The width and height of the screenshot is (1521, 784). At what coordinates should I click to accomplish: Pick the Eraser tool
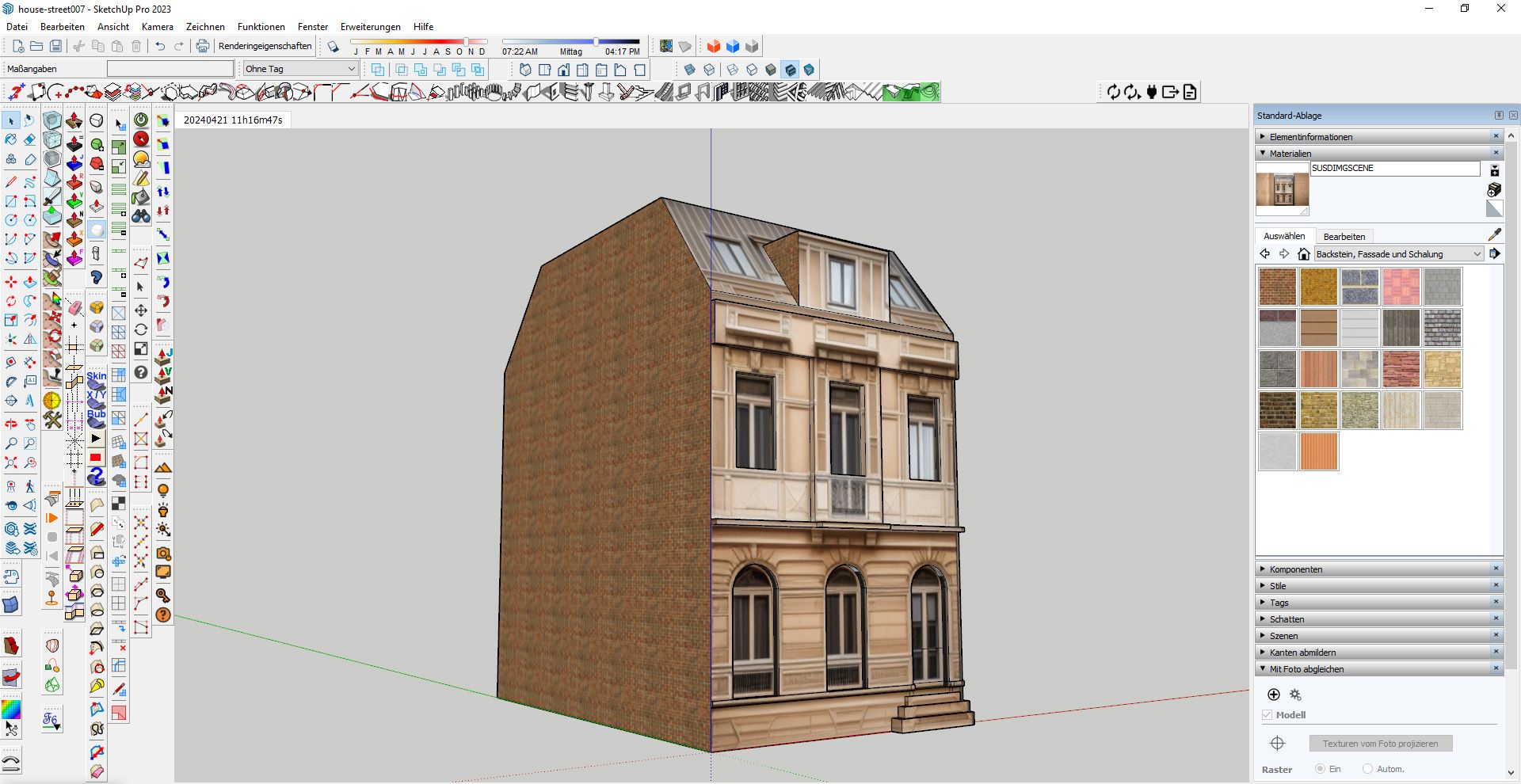pos(30,139)
